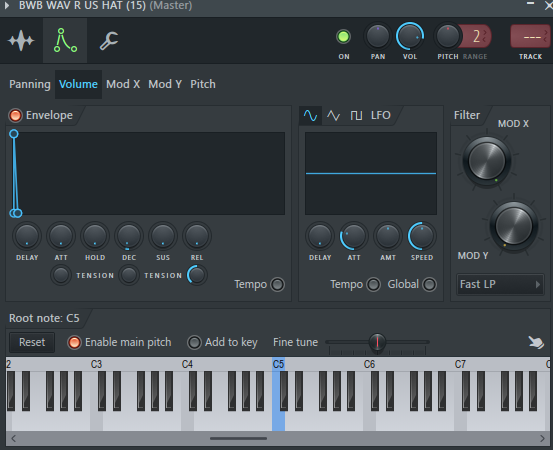Click the LFO ATT knob
Screen dimensions: 553x450
[x=354, y=236]
